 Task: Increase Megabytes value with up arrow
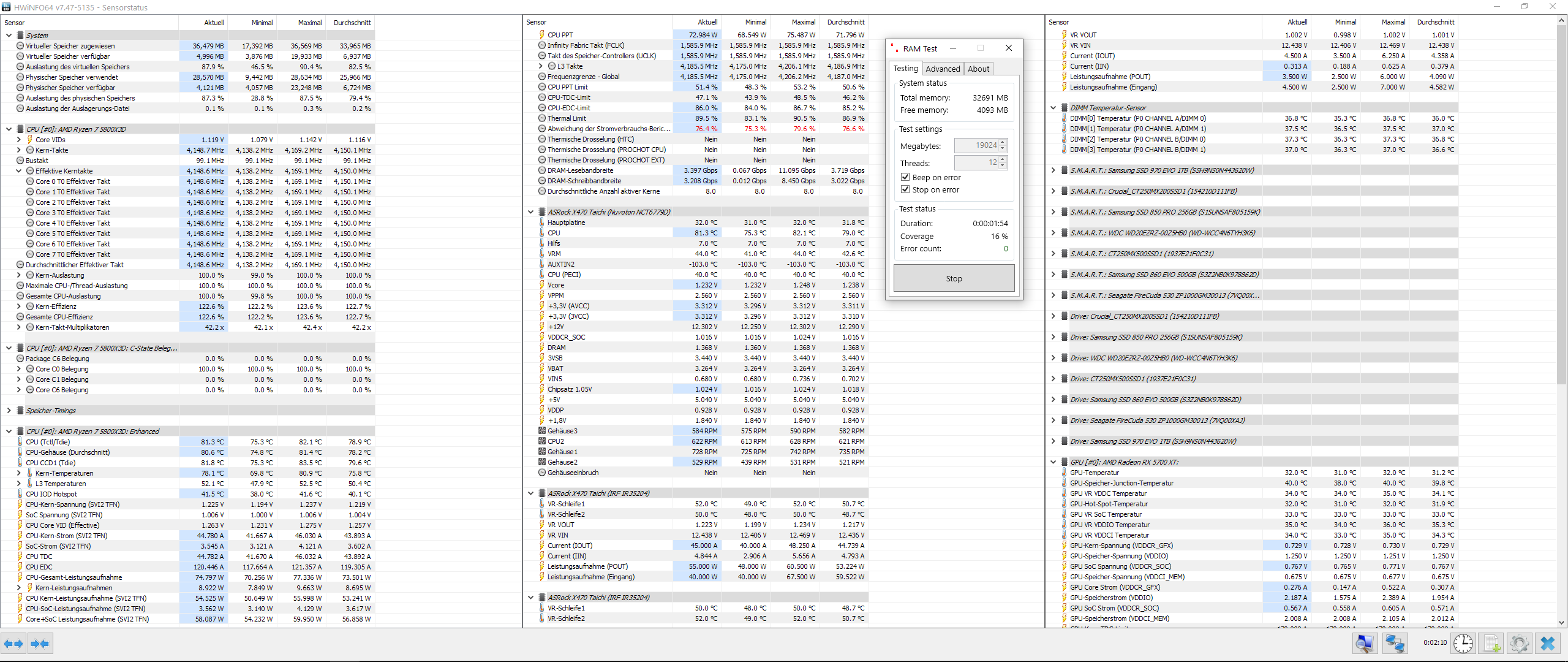tap(1003, 142)
